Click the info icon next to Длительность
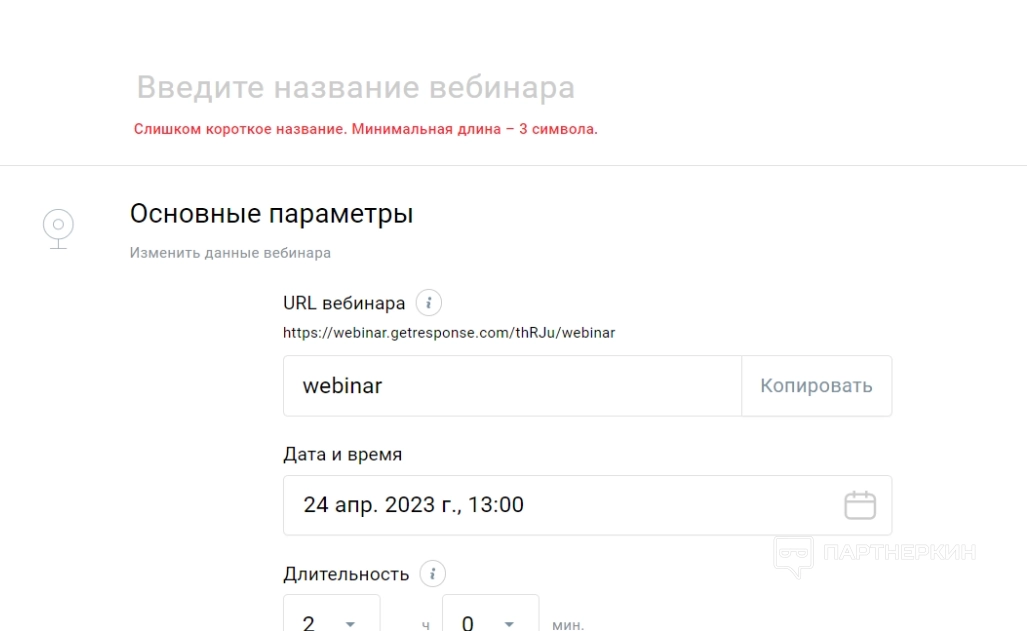 pyautogui.click(x=432, y=574)
